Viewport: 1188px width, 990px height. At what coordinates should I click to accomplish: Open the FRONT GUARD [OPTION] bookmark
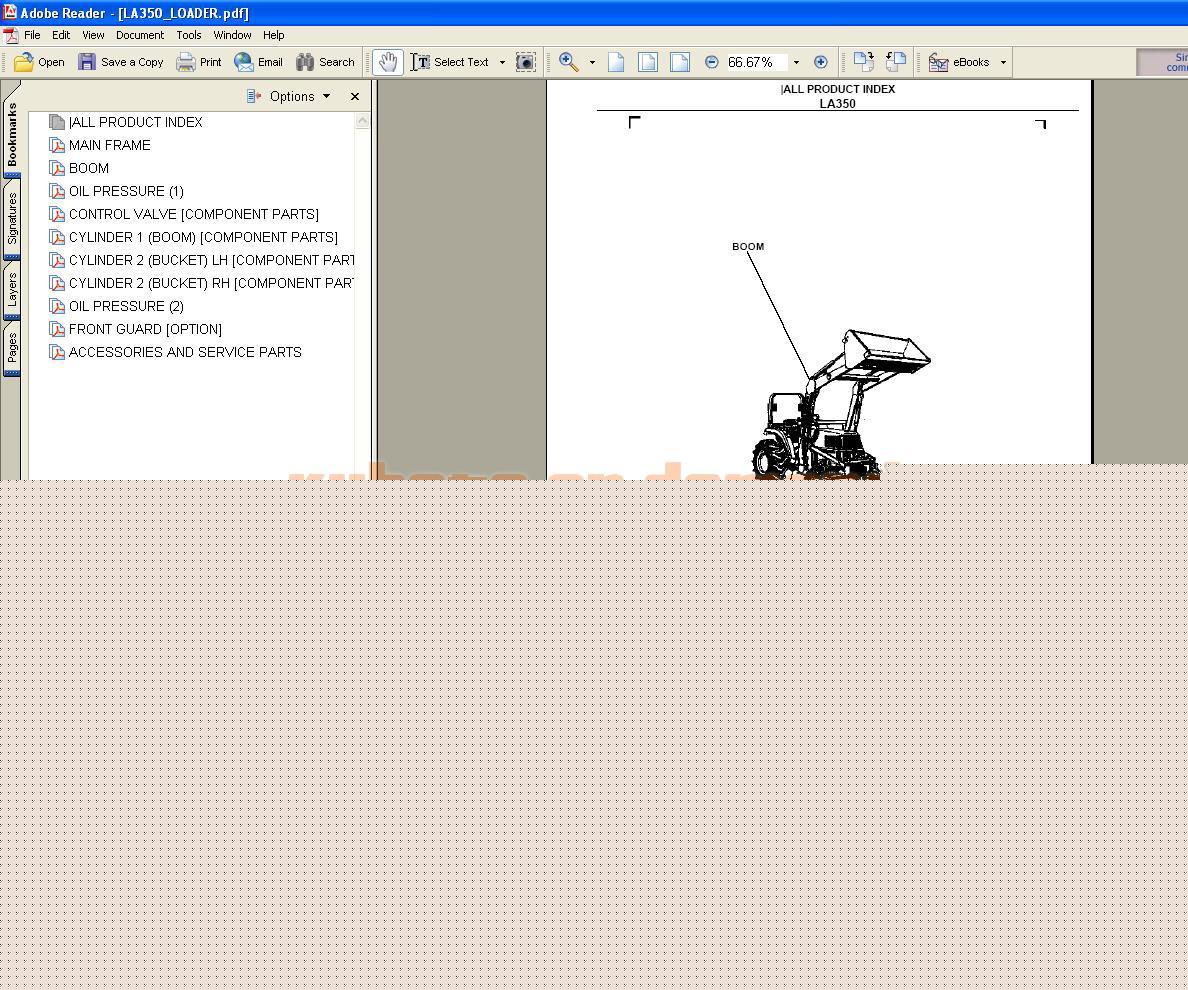point(145,329)
